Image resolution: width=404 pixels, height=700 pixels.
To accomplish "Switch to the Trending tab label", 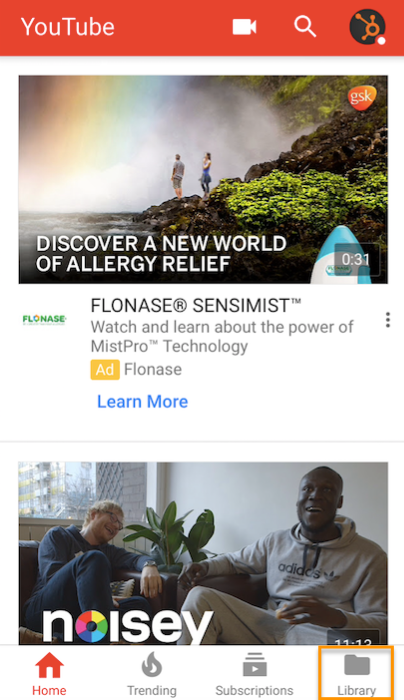I will coord(152,690).
